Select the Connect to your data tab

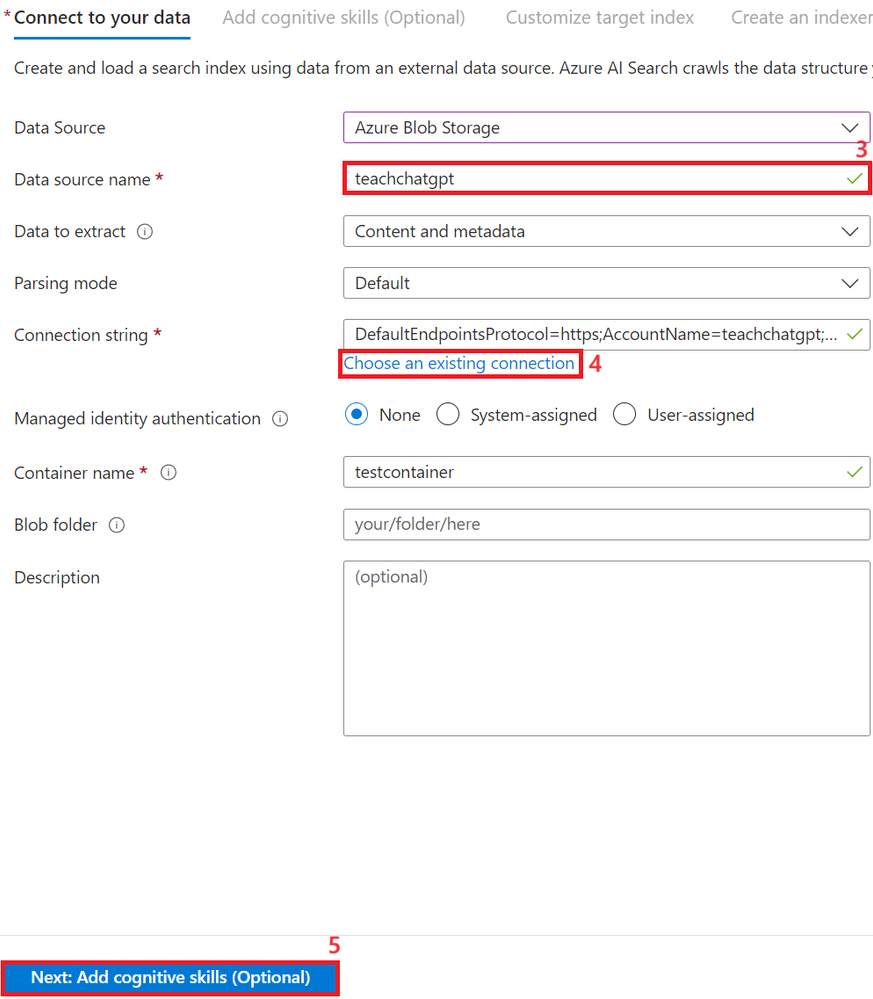click(102, 18)
